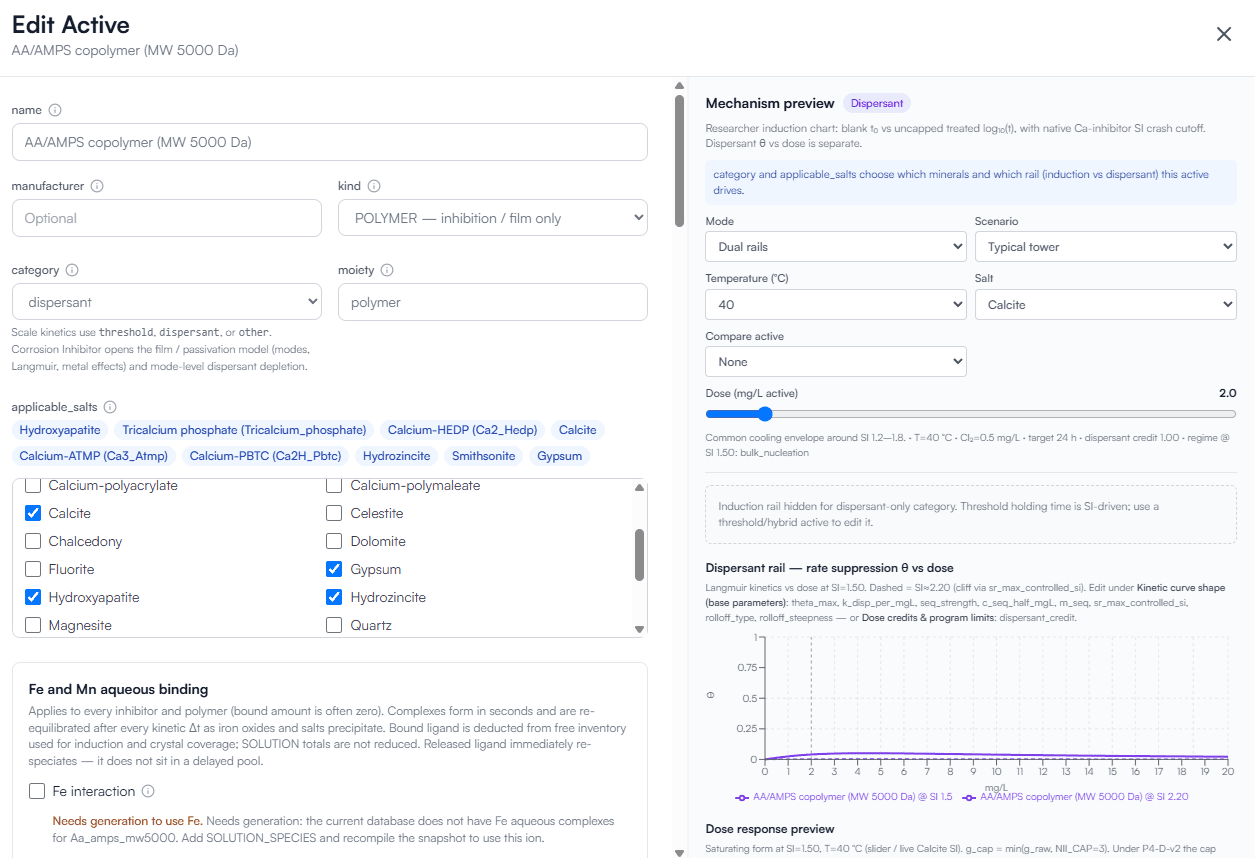Screen dimensions: 1255x858
Task: Show info tooltip next to applicable_salts label
Action: click(x=110, y=407)
